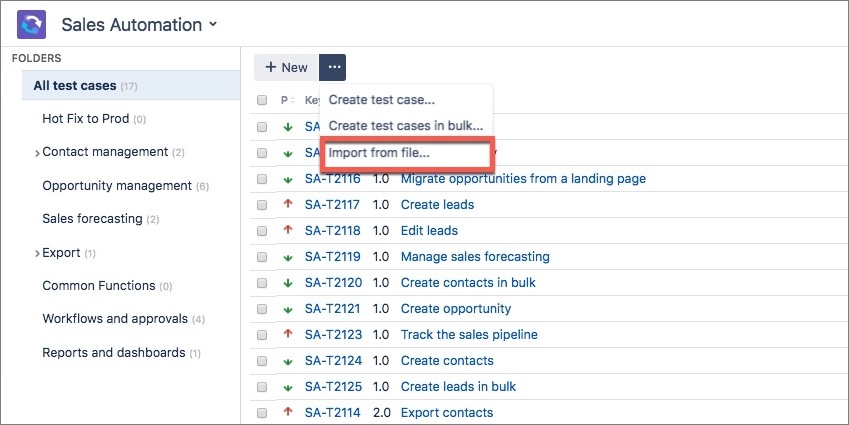This screenshot has width=849, height=425.
Task: Click the + New button
Action: tap(286, 67)
